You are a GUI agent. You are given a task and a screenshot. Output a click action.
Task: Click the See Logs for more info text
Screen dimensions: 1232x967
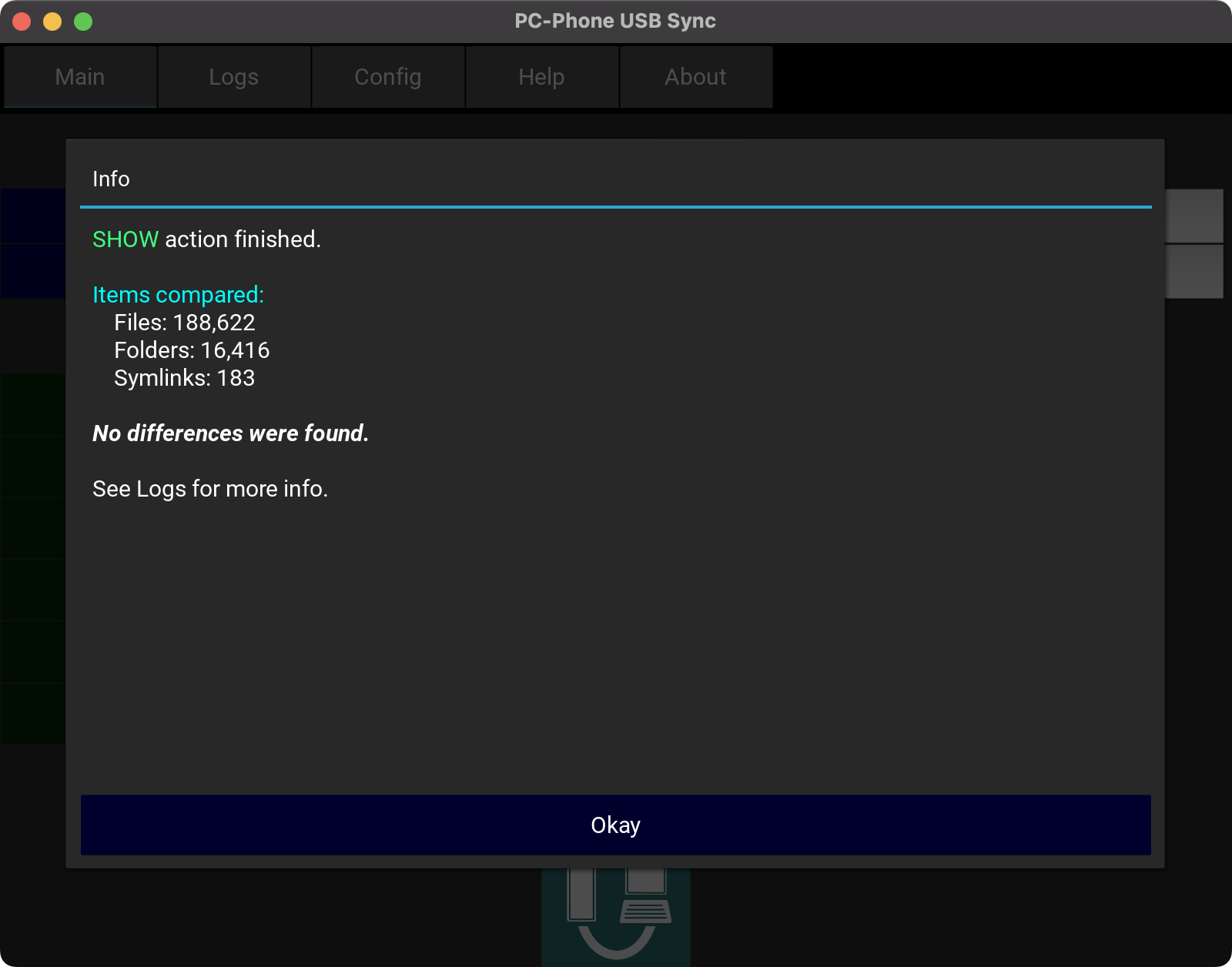[x=210, y=489]
